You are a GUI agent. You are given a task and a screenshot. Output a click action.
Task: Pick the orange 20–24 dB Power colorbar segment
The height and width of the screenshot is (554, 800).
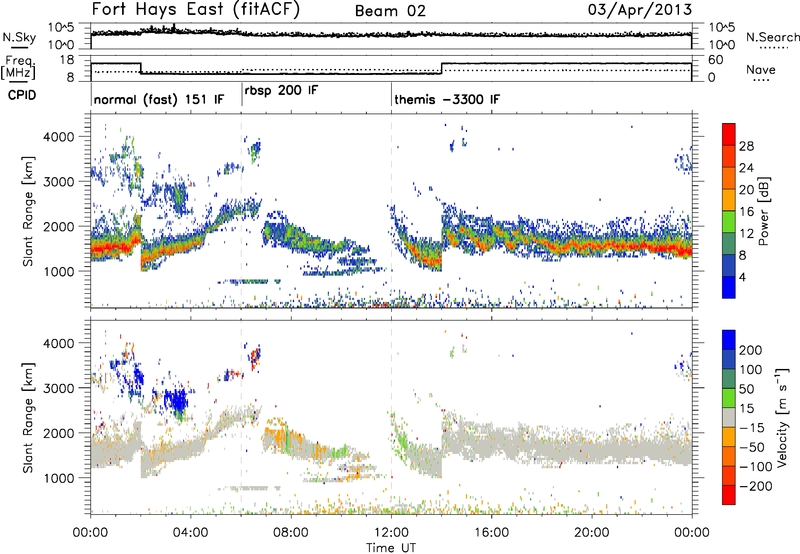pyautogui.click(x=729, y=178)
